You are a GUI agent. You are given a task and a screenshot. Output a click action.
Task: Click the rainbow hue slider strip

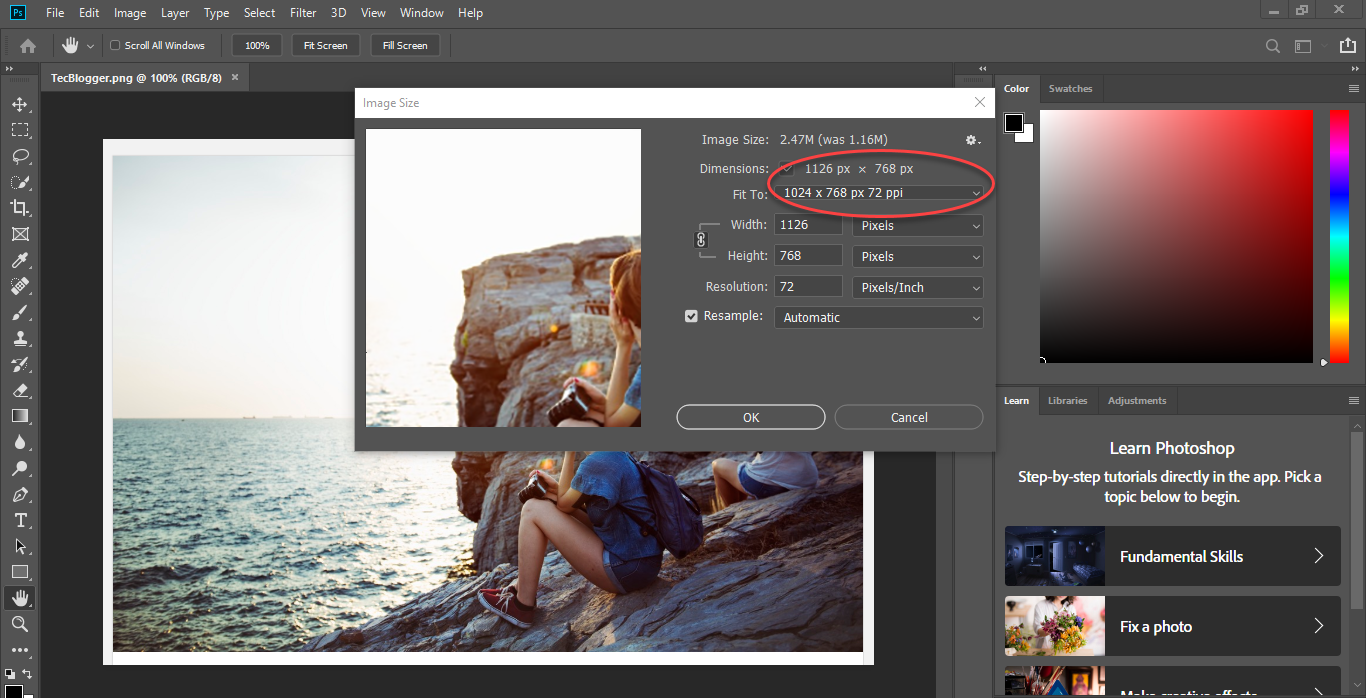pyautogui.click(x=1338, y=235)
